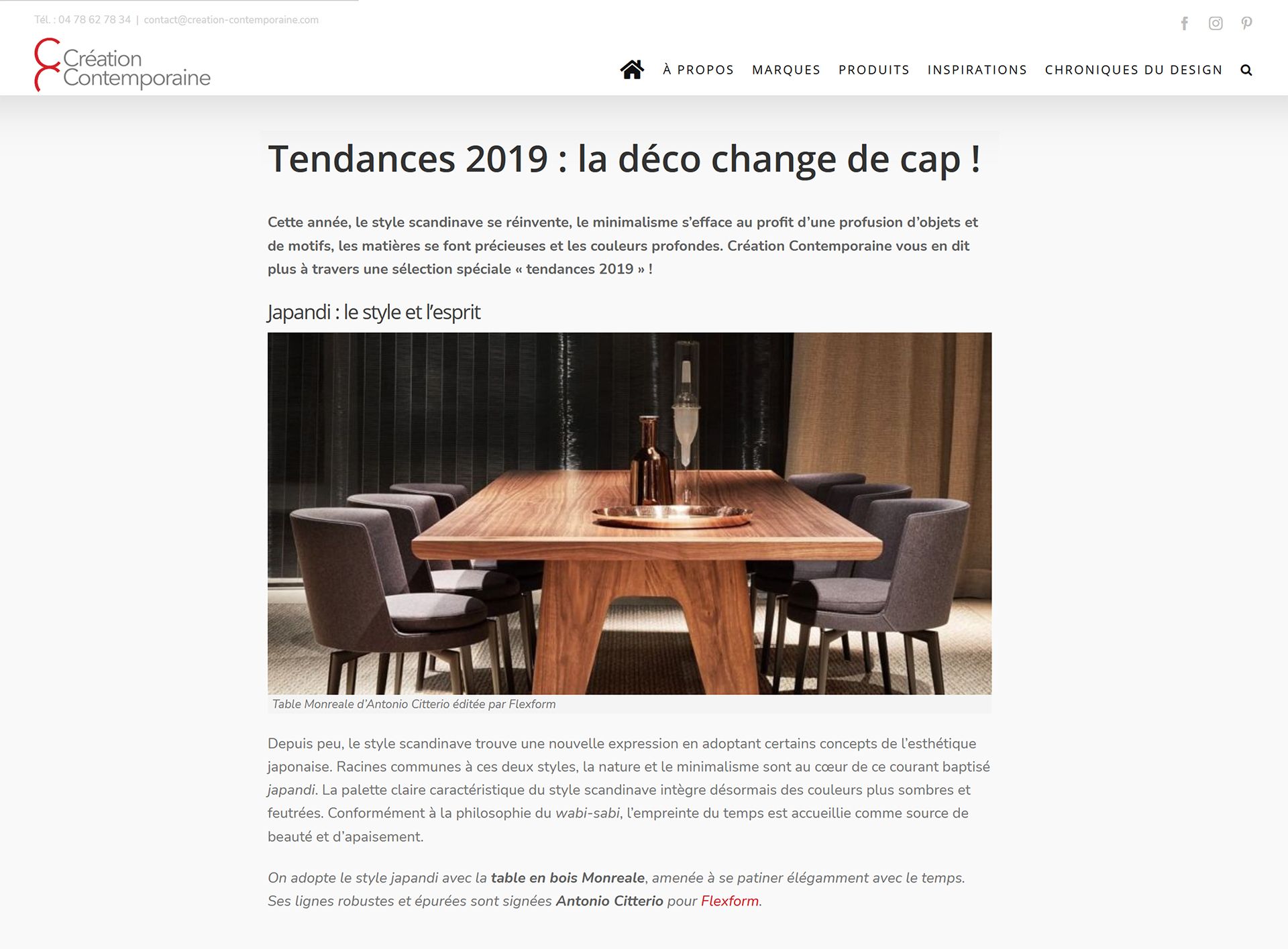Expand the INSPIRATIONS navigation menu
1288x949 pixels.
point(977,70)
